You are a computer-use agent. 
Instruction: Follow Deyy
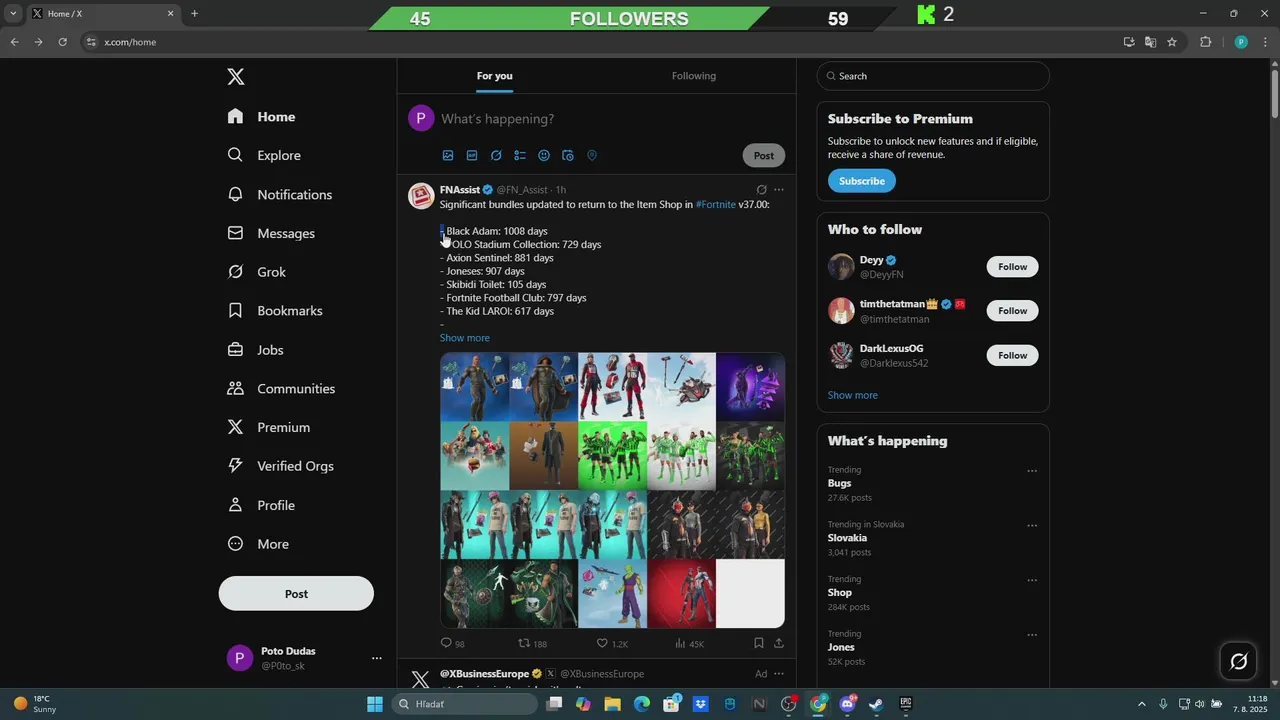[1012, 267]
